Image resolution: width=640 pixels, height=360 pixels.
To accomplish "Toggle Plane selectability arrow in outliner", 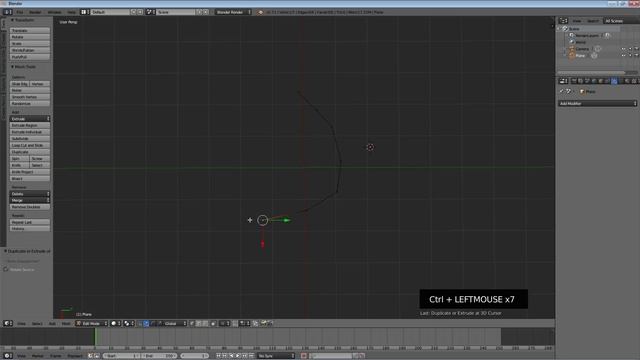I will 630,56.
